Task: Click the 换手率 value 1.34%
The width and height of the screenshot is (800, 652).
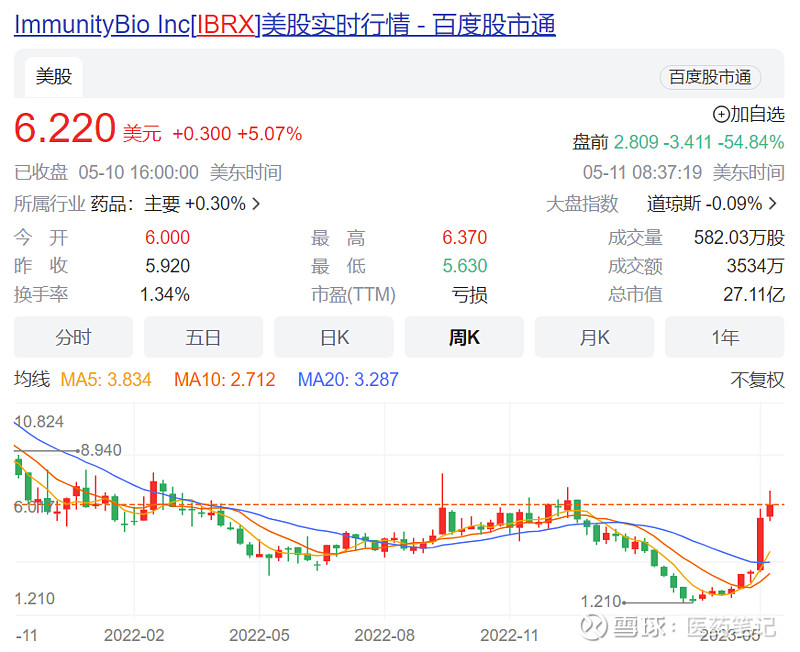Action: pos(165,294)
